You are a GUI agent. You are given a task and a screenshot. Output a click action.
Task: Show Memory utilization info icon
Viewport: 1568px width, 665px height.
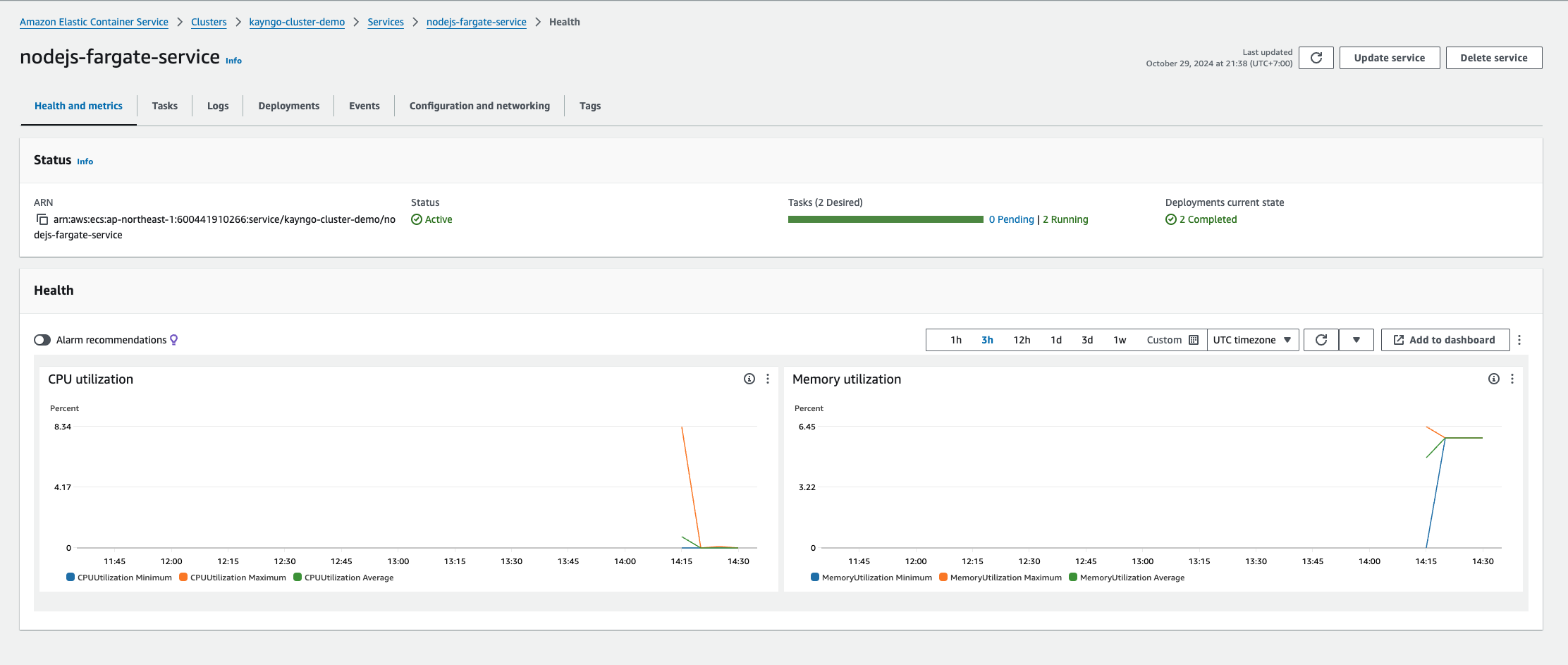(x=1494, y=379)
